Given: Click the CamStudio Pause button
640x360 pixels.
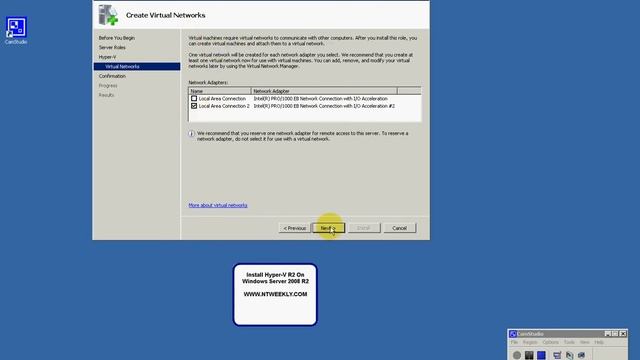Looking at the screenshot, I should tap(529, 355).
